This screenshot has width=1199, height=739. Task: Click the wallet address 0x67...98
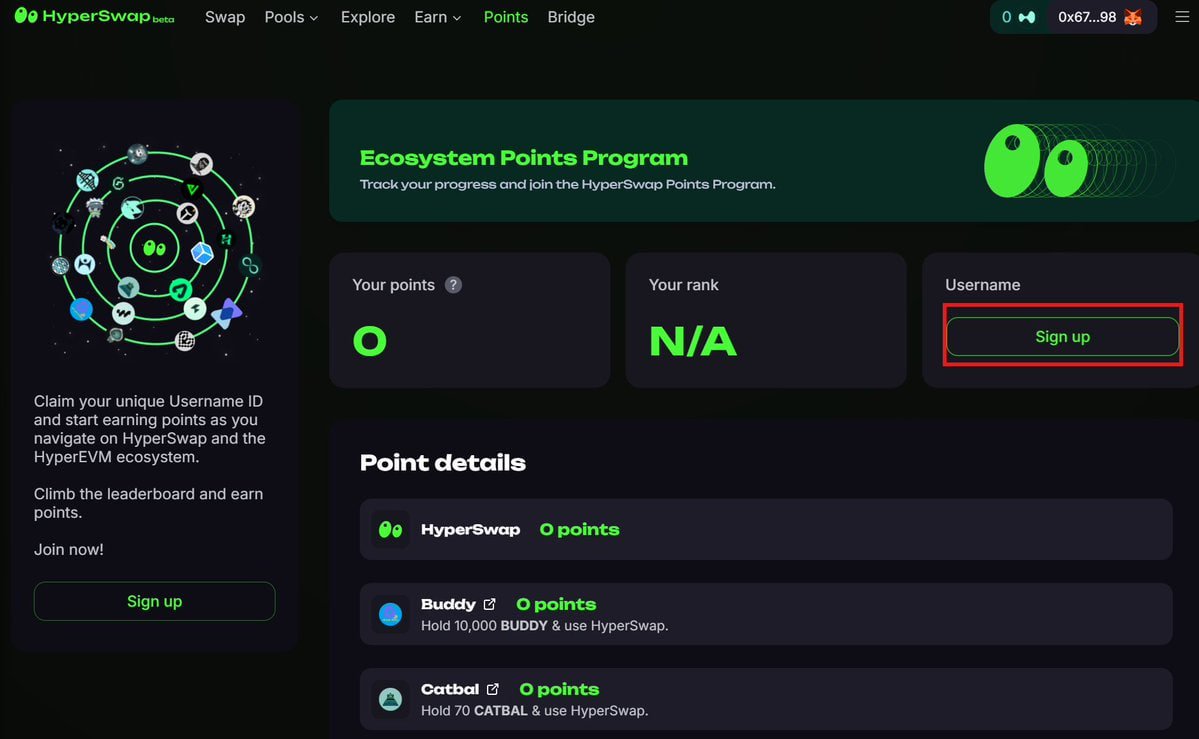point(1087,17)
